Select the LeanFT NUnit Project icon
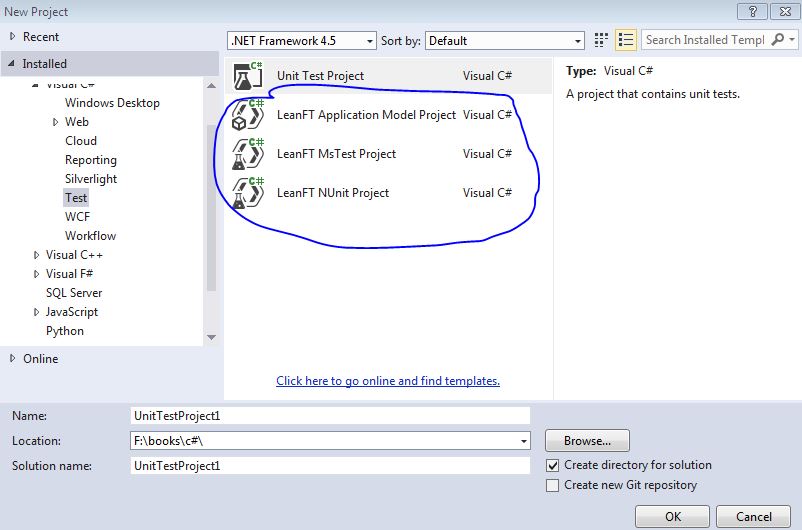802x530 pixels. 248,193
